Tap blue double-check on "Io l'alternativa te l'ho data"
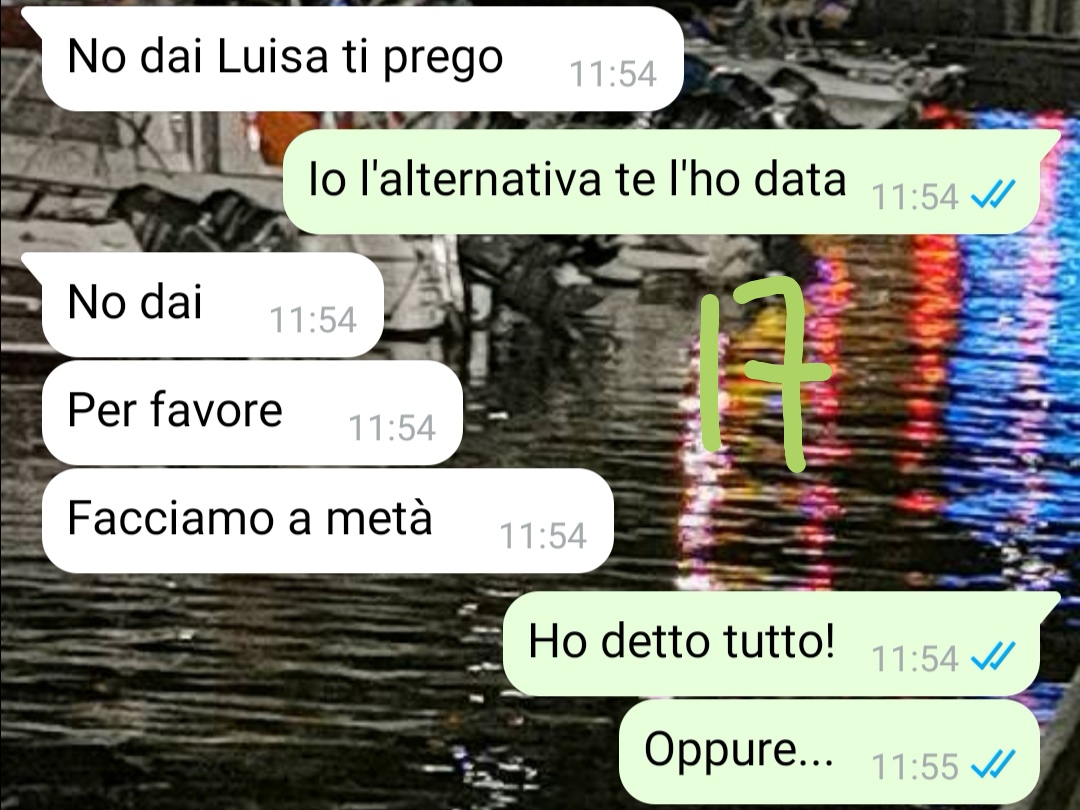Viewport: 1080px width, 810px height. tap(993, 195)
